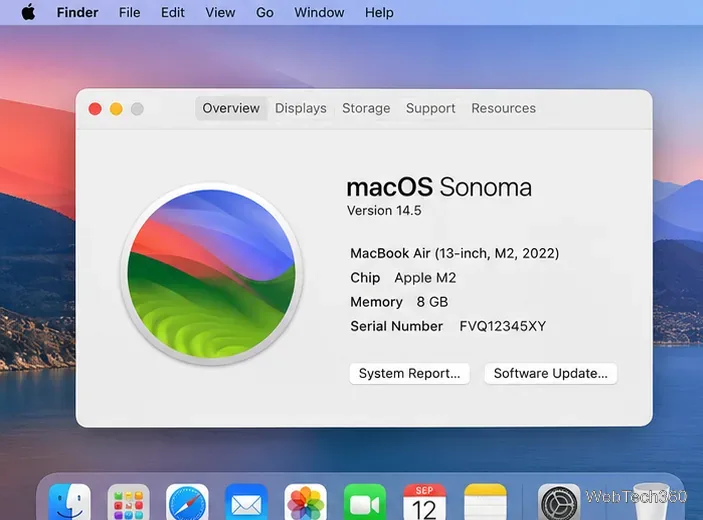
Task: Click the System Report... button
Action: 409,373
